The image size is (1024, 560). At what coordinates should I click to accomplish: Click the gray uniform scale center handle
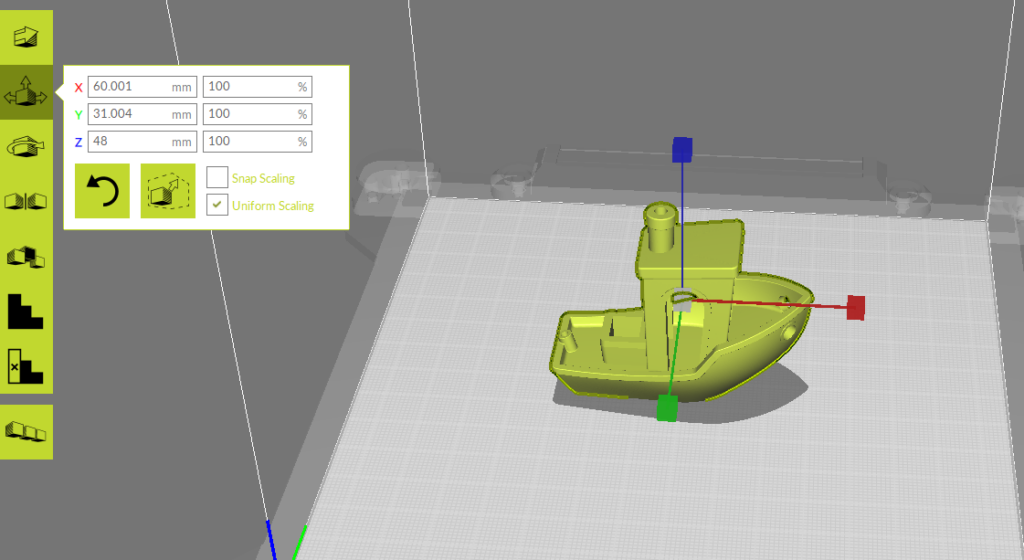[x=682, y=301]
